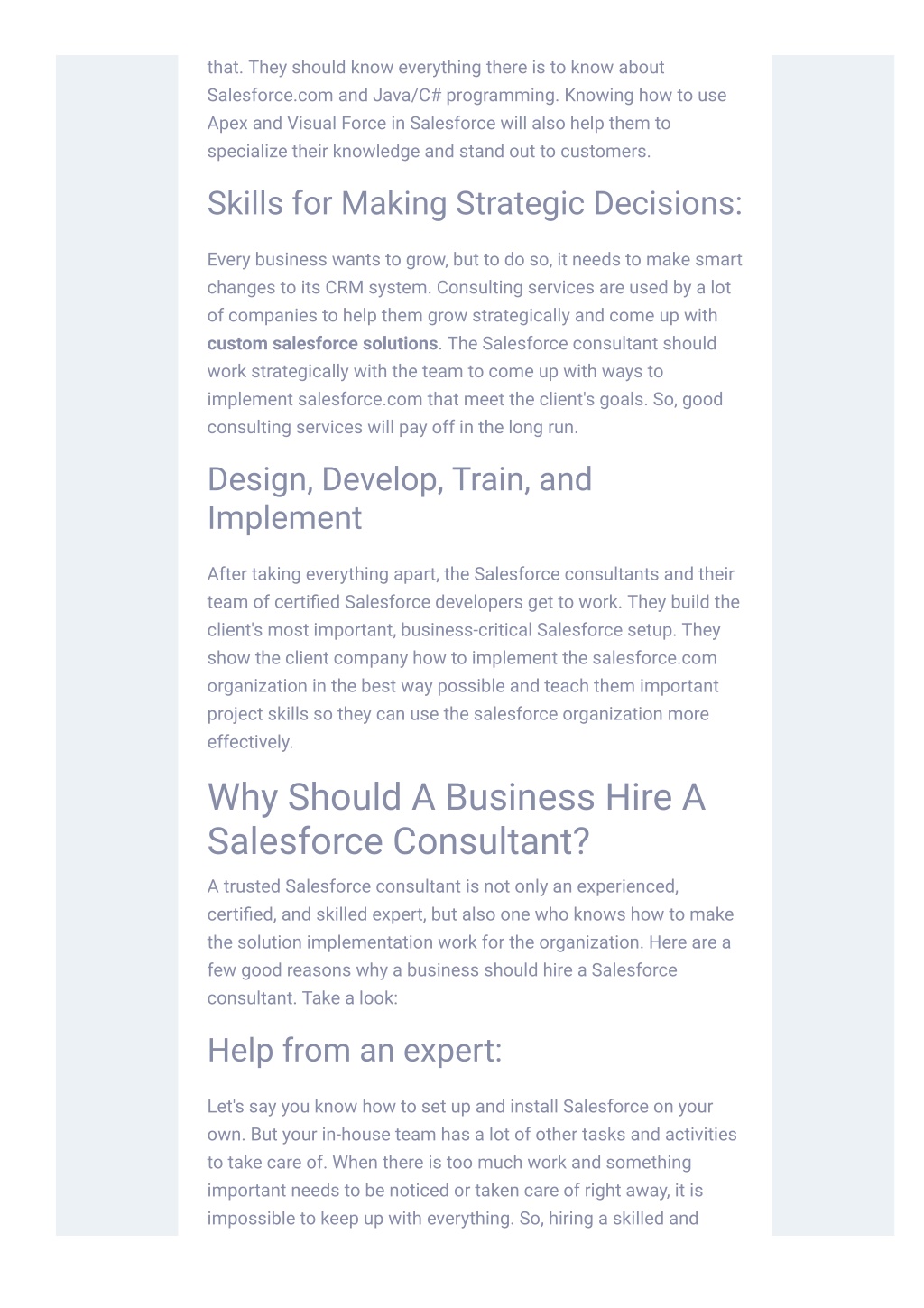Click line specialize their knowledge and stand out
Screen dimensions: 924x1308
[429, 152]
